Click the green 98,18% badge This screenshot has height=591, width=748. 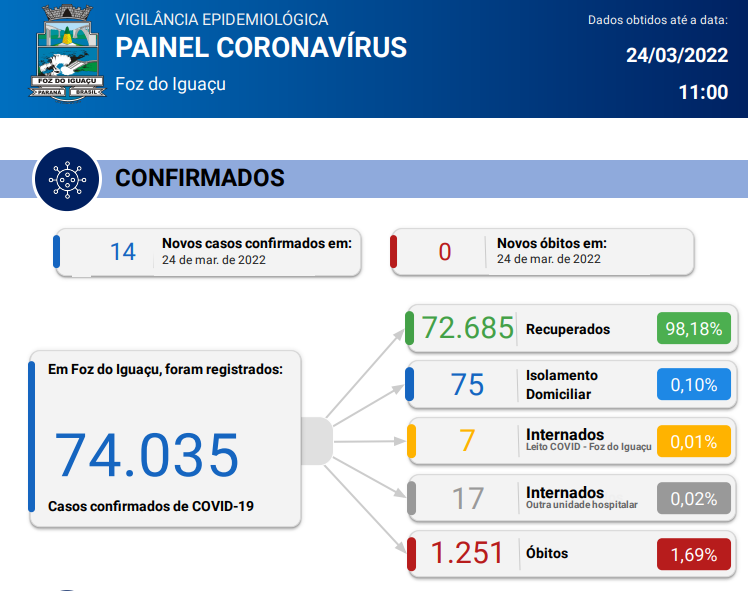pyautogui.click(x=694, y=328)
